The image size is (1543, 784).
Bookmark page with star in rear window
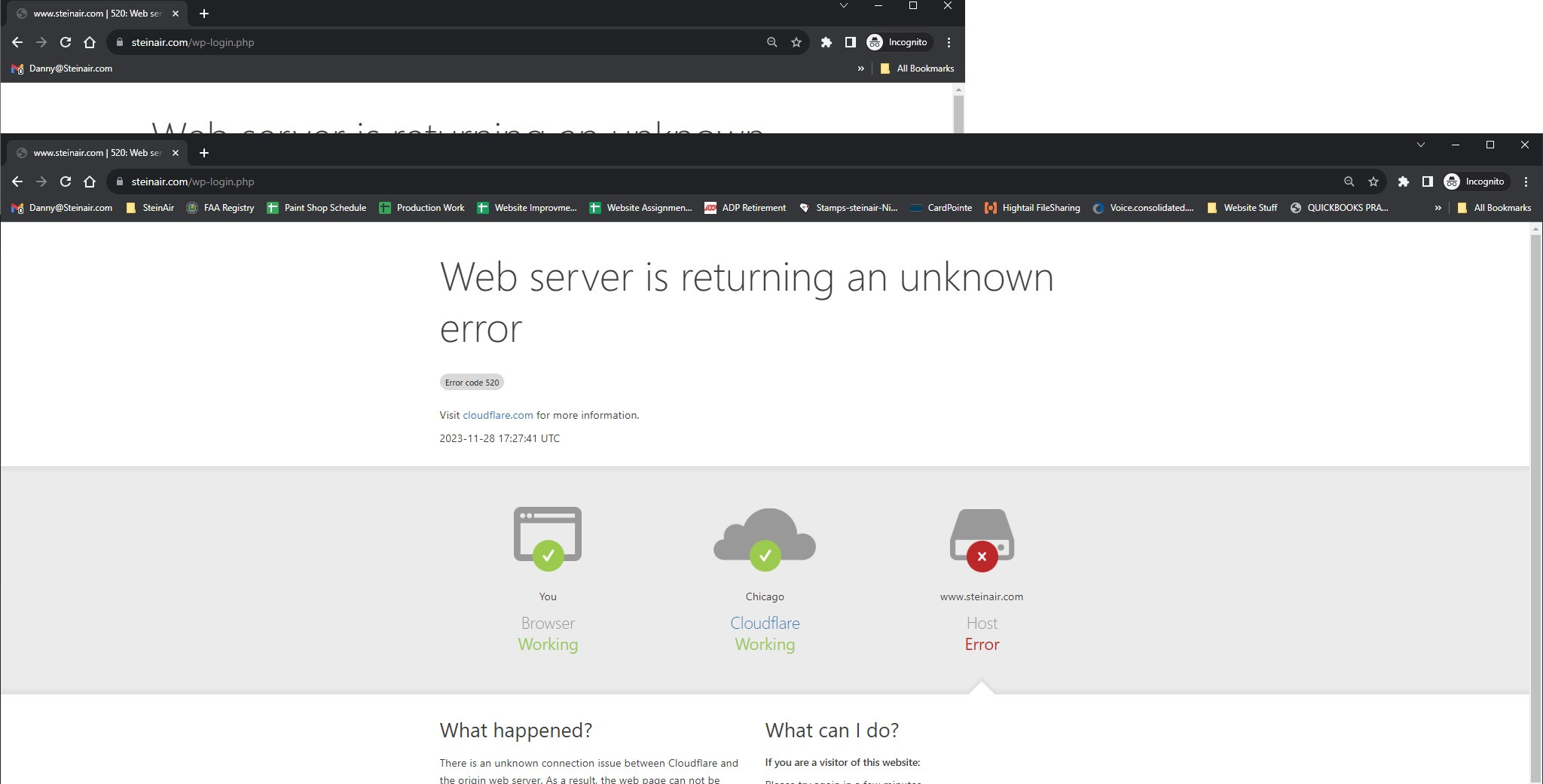click(x=796, y=42)
